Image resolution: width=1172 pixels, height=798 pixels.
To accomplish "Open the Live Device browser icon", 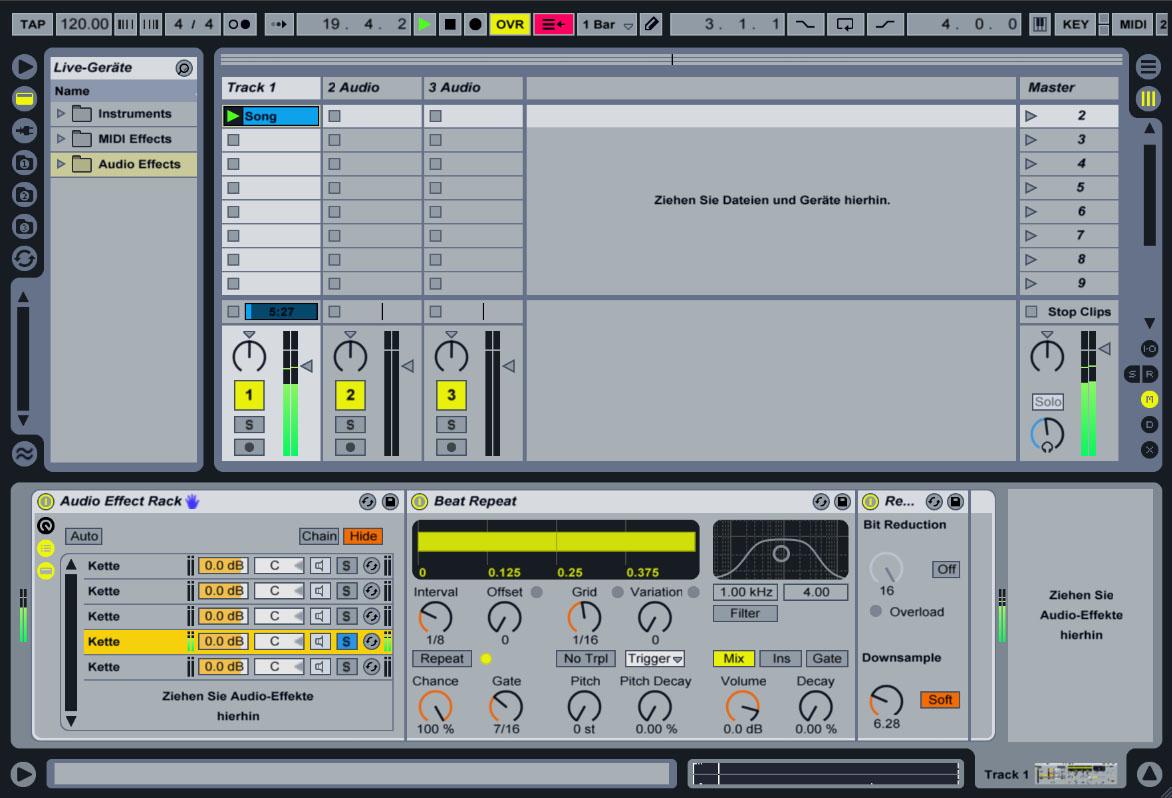I will coord(25,98).
